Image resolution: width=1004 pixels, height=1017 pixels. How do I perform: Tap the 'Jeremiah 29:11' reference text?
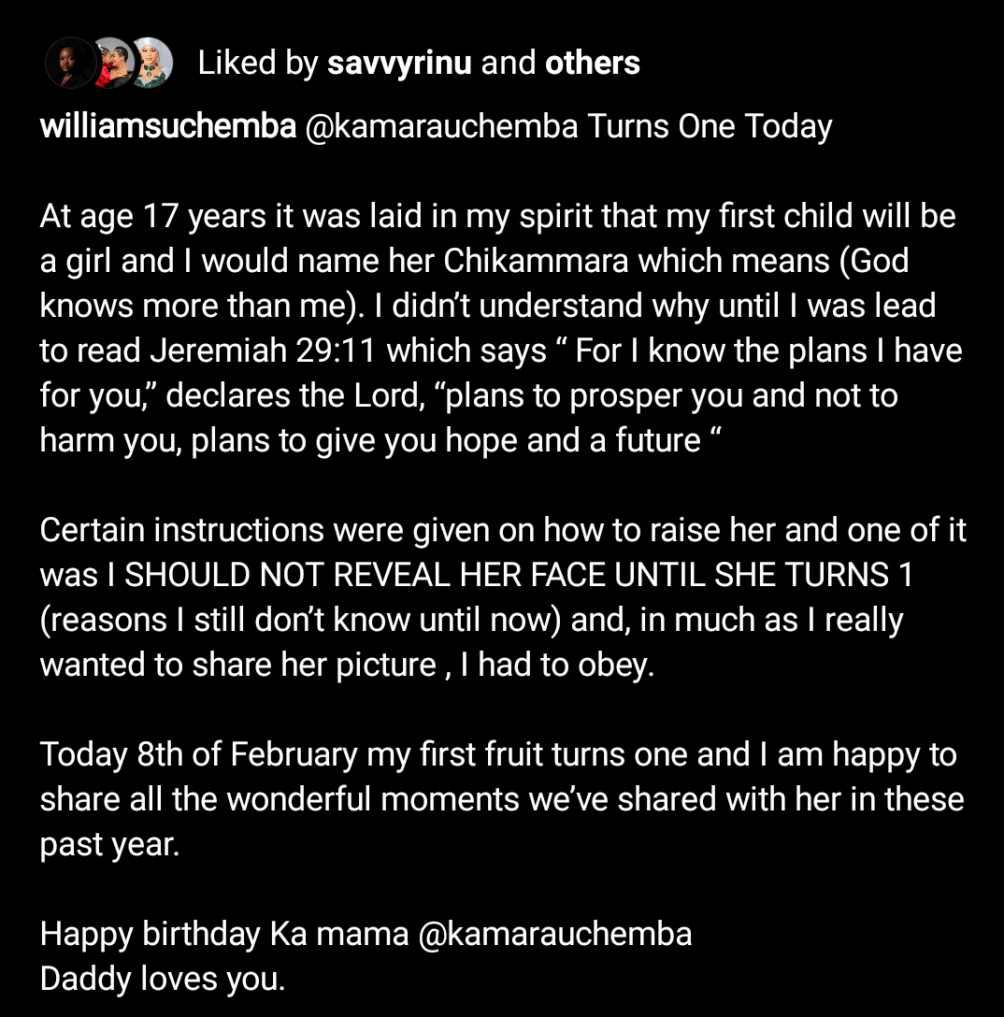click(263, 351)
